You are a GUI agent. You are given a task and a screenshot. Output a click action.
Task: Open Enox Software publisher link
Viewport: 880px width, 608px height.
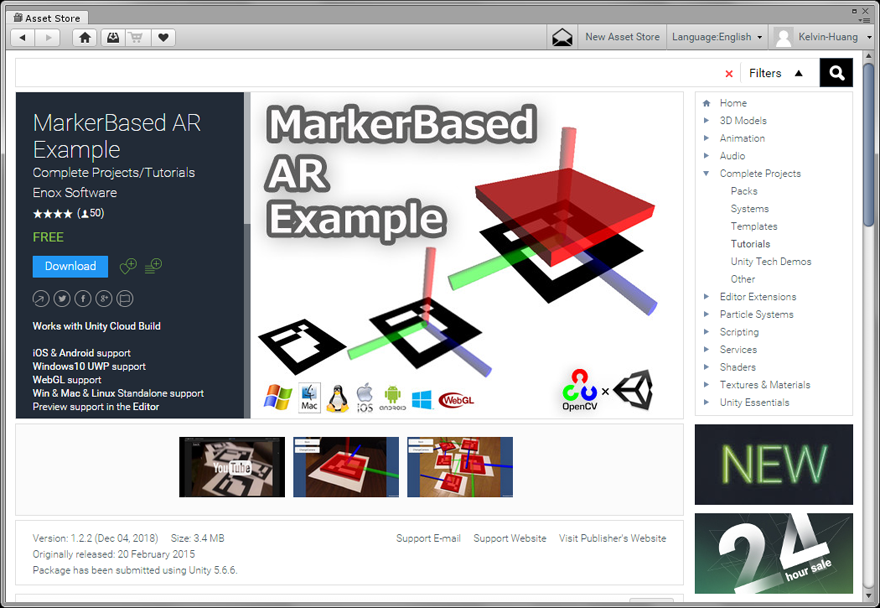[x=75, y=193]
